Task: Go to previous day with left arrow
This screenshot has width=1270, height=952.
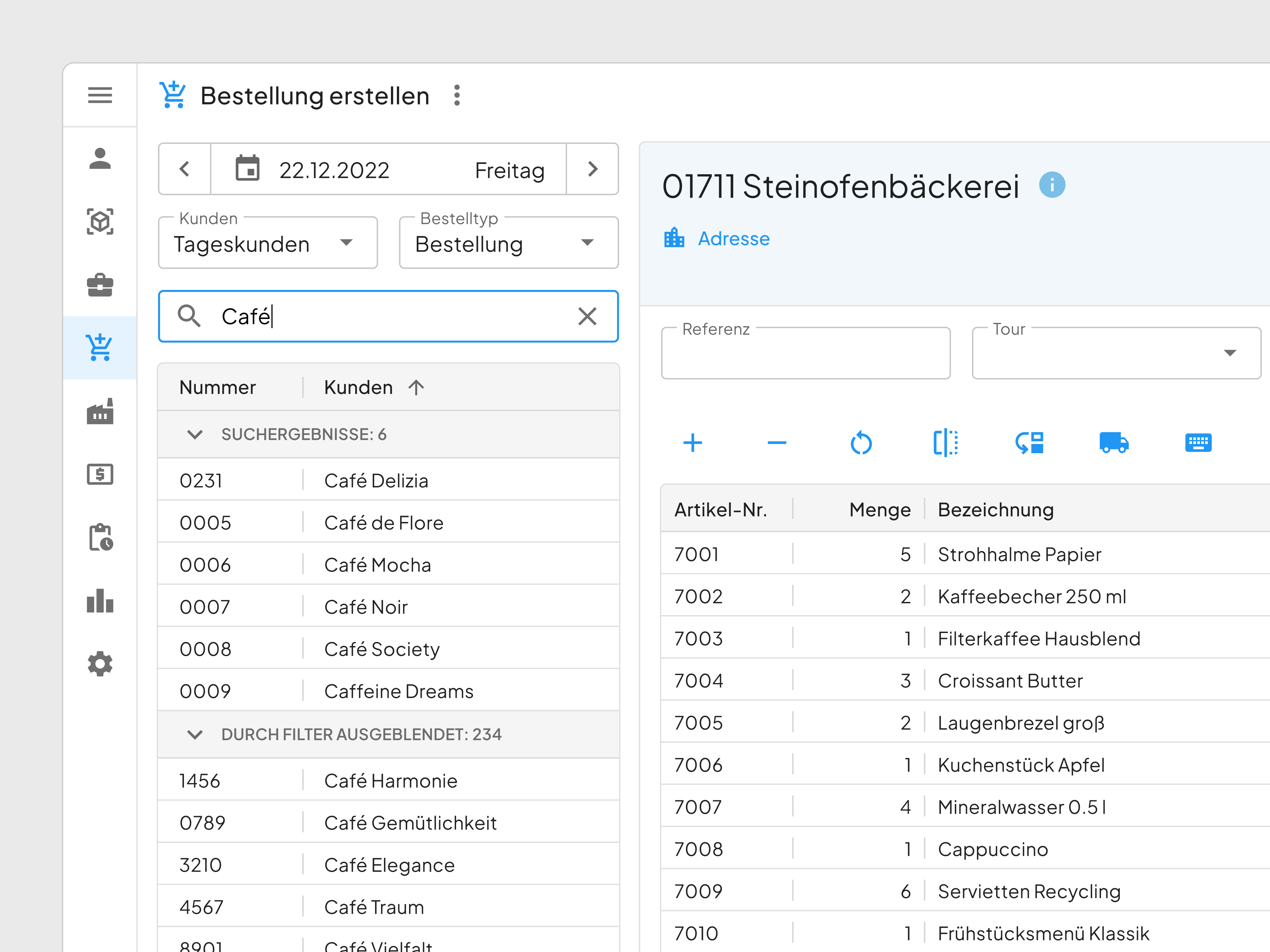Action: pyautogui.click(x=184, y=169)
